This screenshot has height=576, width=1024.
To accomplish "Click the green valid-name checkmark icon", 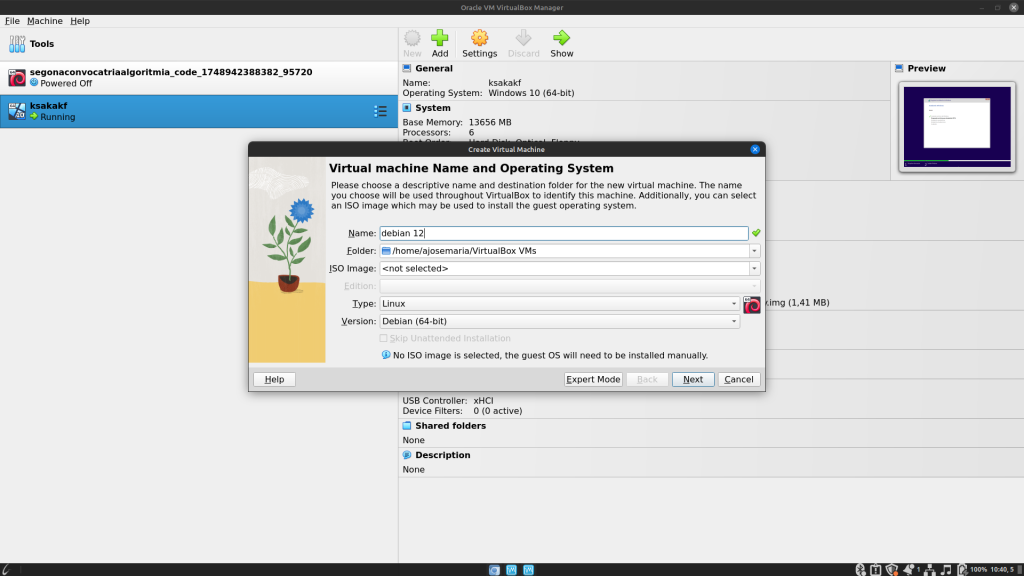I will tap(756, 233).
